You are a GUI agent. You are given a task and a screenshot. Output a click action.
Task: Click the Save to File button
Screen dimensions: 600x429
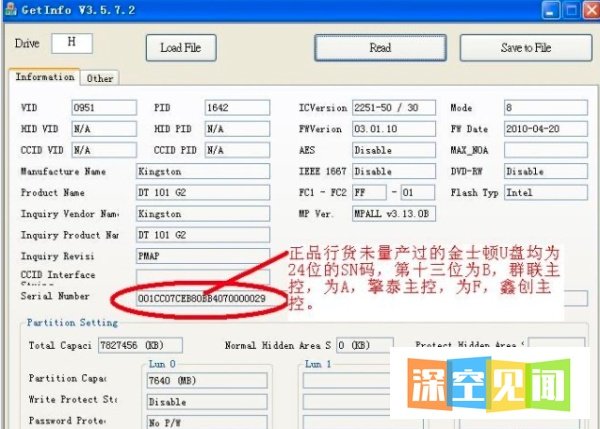[526, 48]
